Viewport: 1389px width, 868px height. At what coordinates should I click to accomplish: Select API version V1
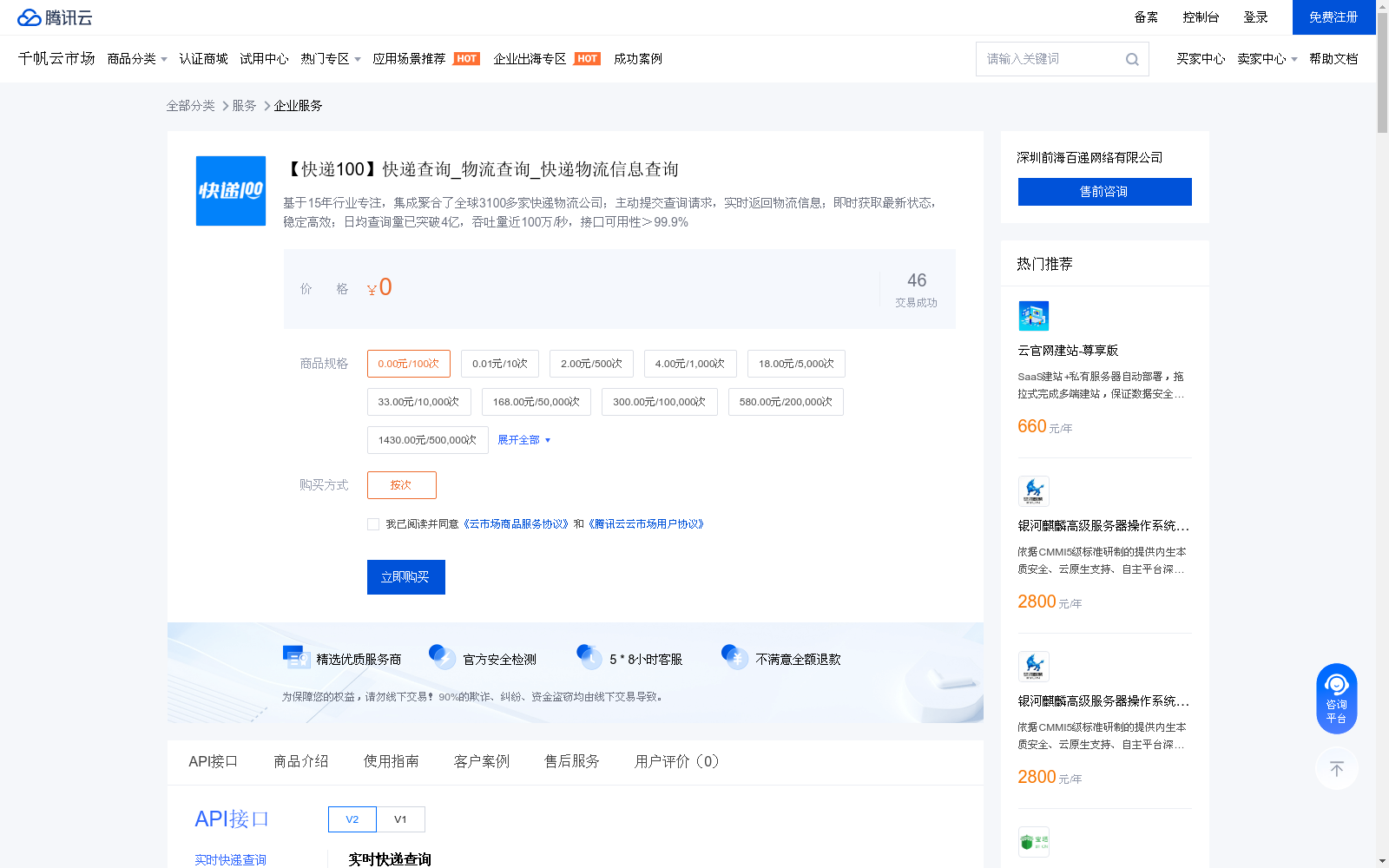[400, 819]
